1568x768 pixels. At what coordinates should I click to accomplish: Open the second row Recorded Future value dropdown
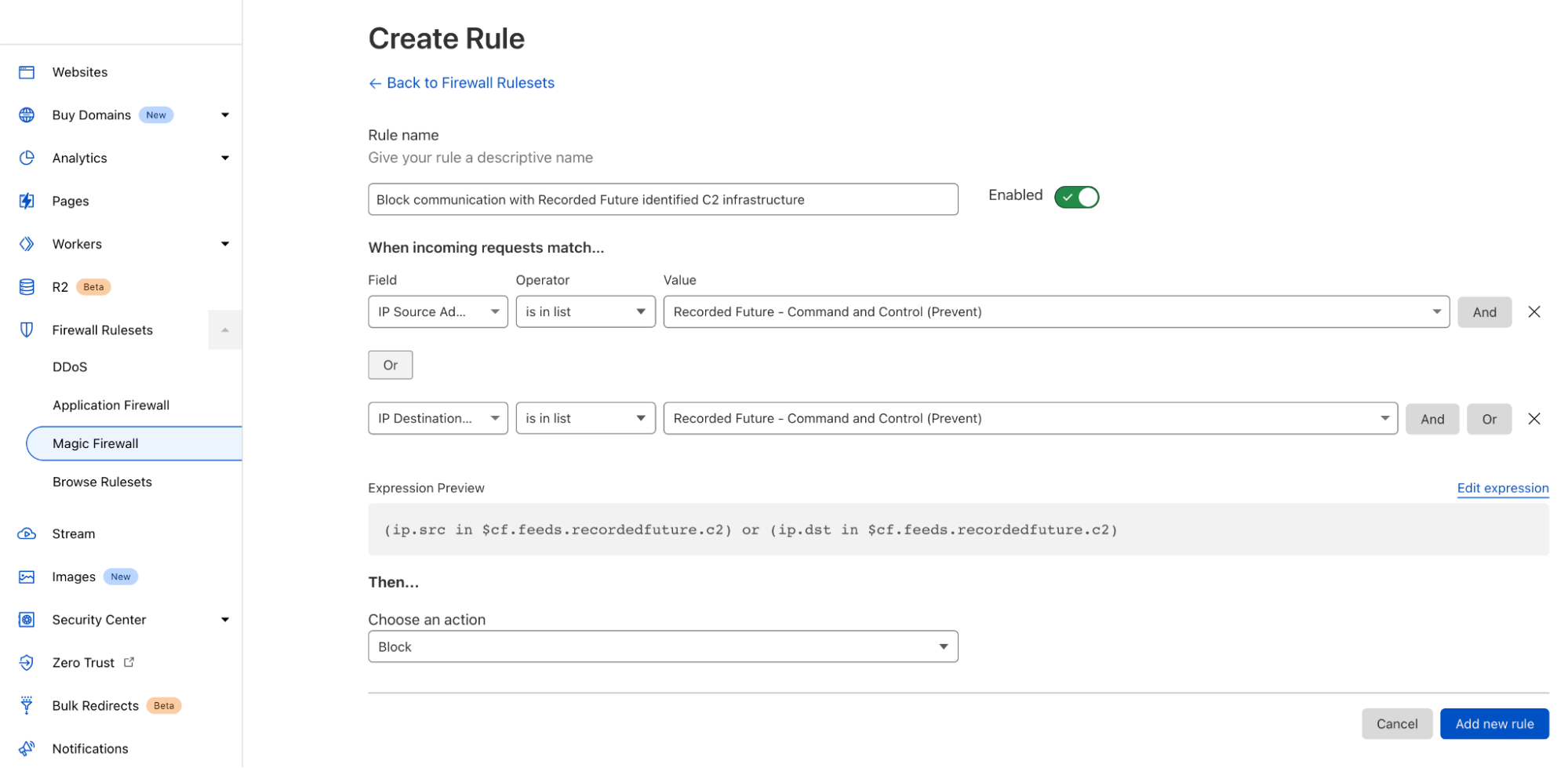(x=1030, y=419)
